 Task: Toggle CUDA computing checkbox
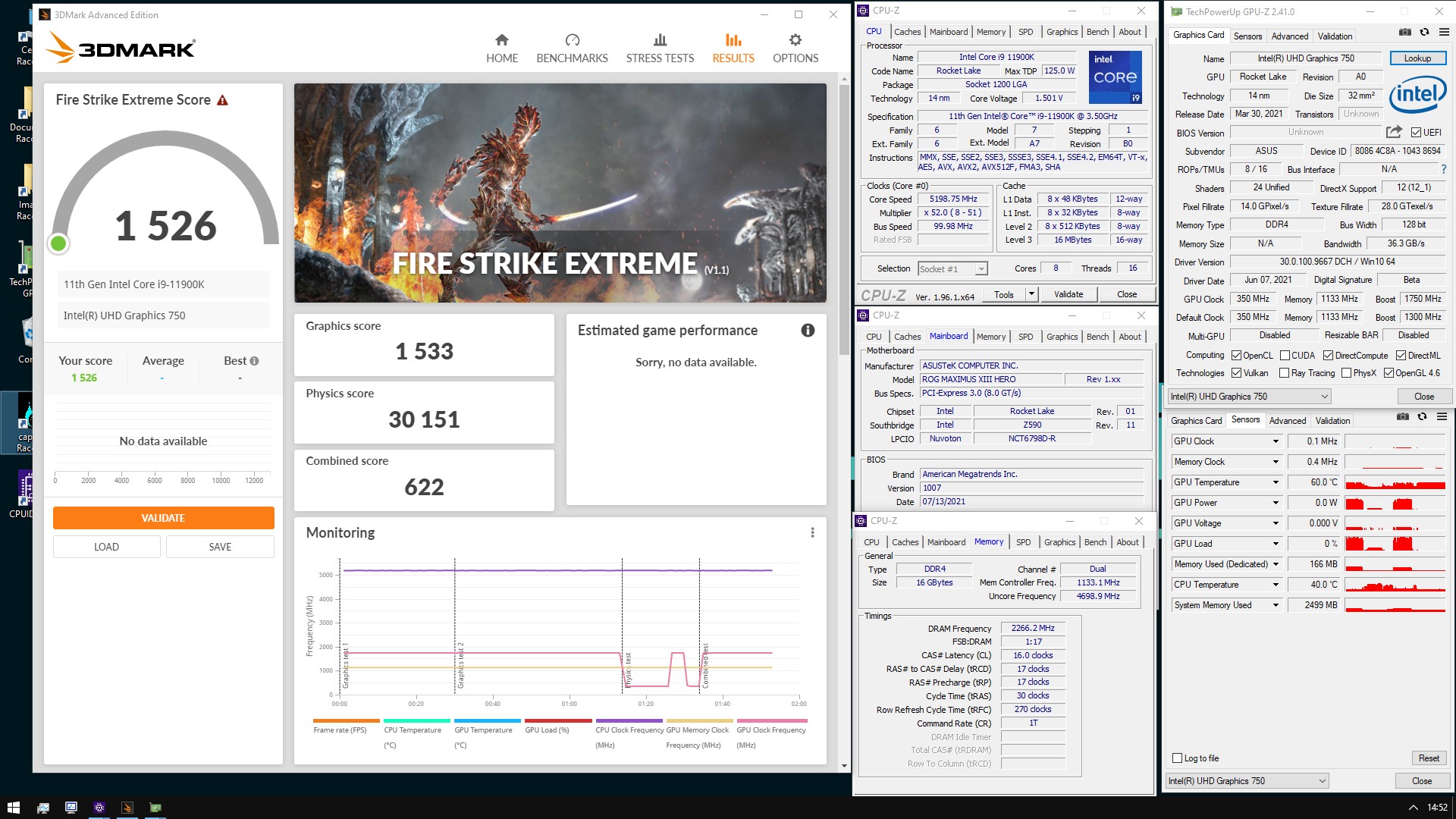point(1285,356)
